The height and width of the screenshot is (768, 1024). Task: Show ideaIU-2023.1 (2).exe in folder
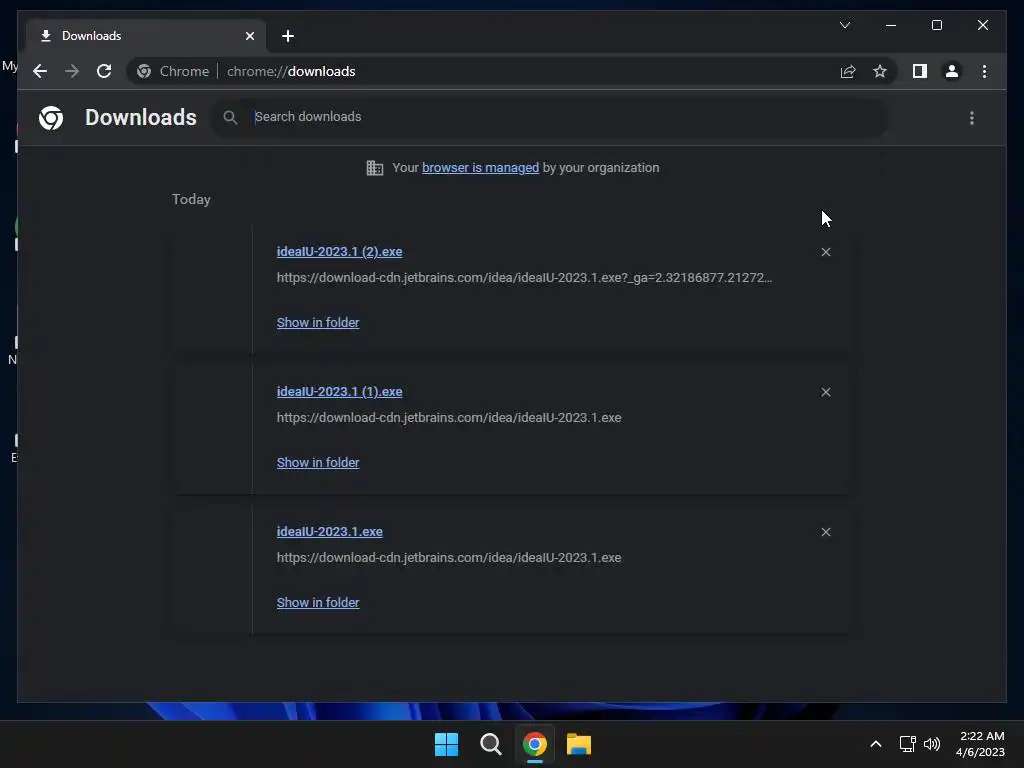point(318,323)
